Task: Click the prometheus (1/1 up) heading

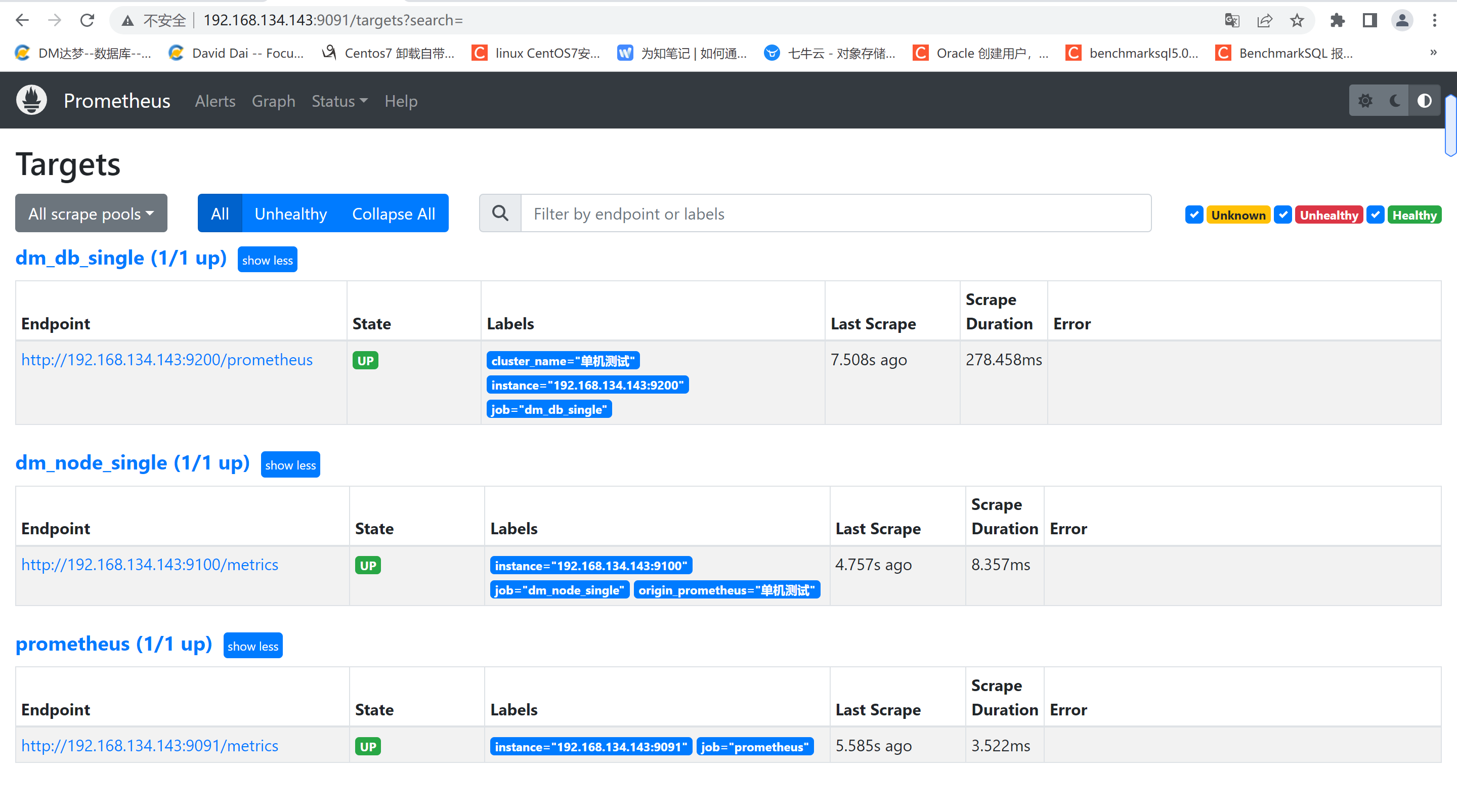Action: [x=114, y=644]
